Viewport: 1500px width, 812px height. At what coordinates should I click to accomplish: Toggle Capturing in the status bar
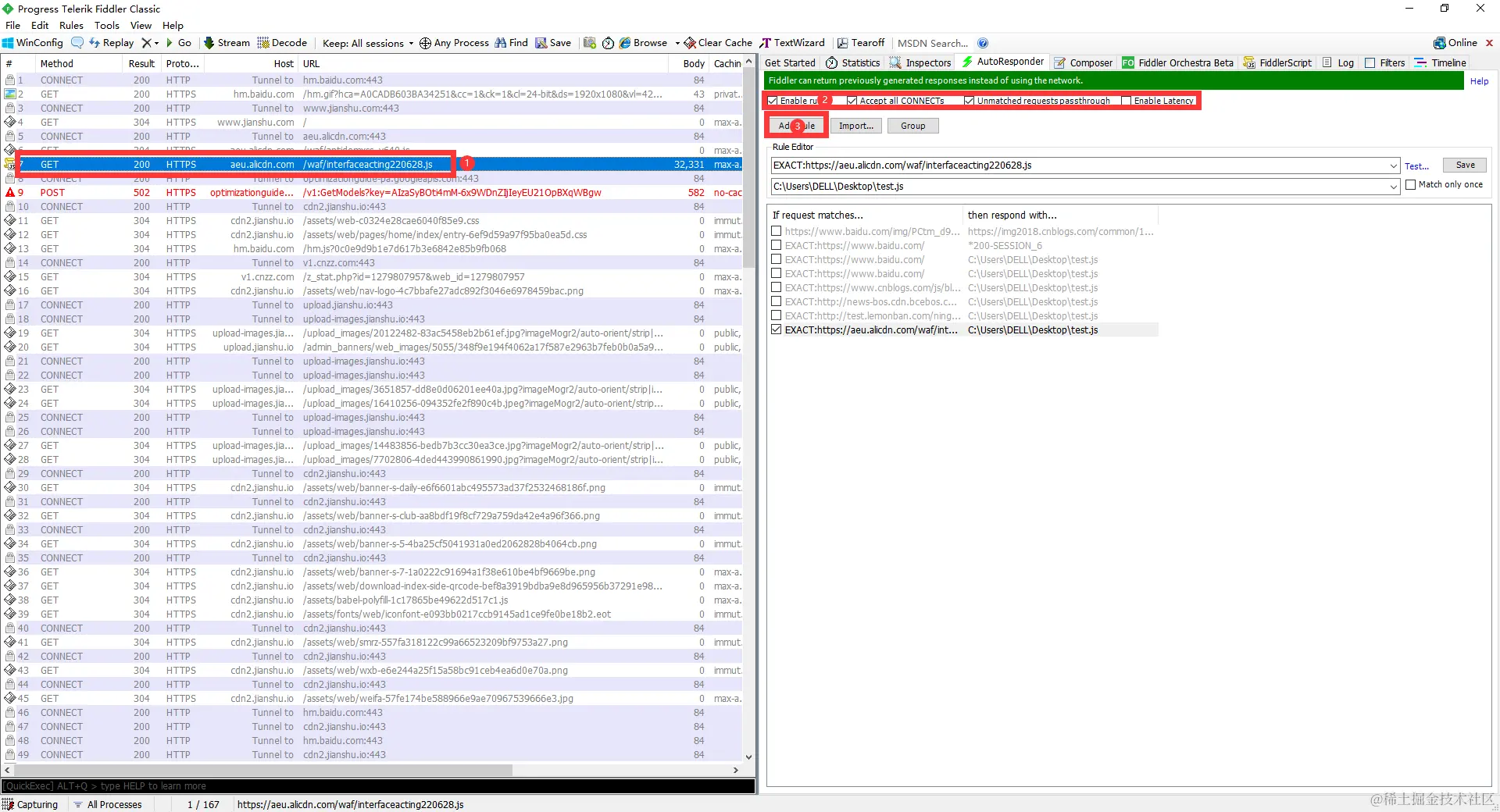click(30, 804)
